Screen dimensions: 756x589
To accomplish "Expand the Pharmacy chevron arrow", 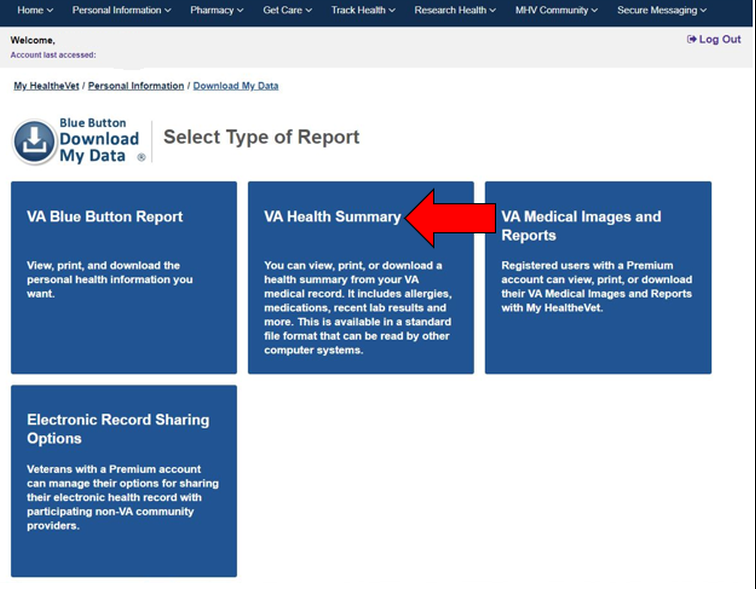I will coord(240,11).
